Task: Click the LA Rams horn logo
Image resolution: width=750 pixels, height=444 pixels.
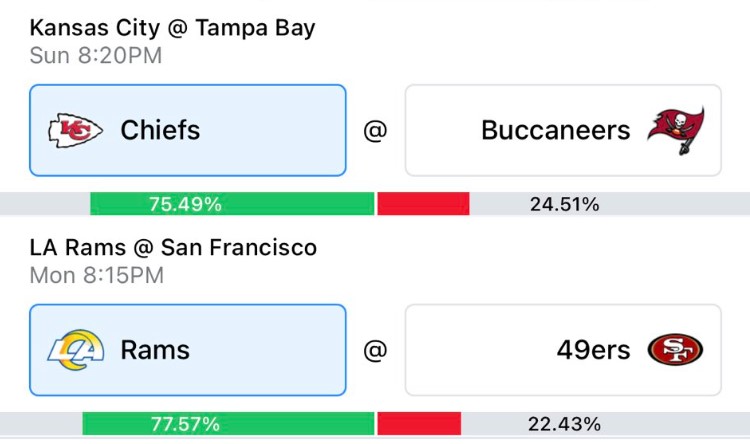Action: 76,350
